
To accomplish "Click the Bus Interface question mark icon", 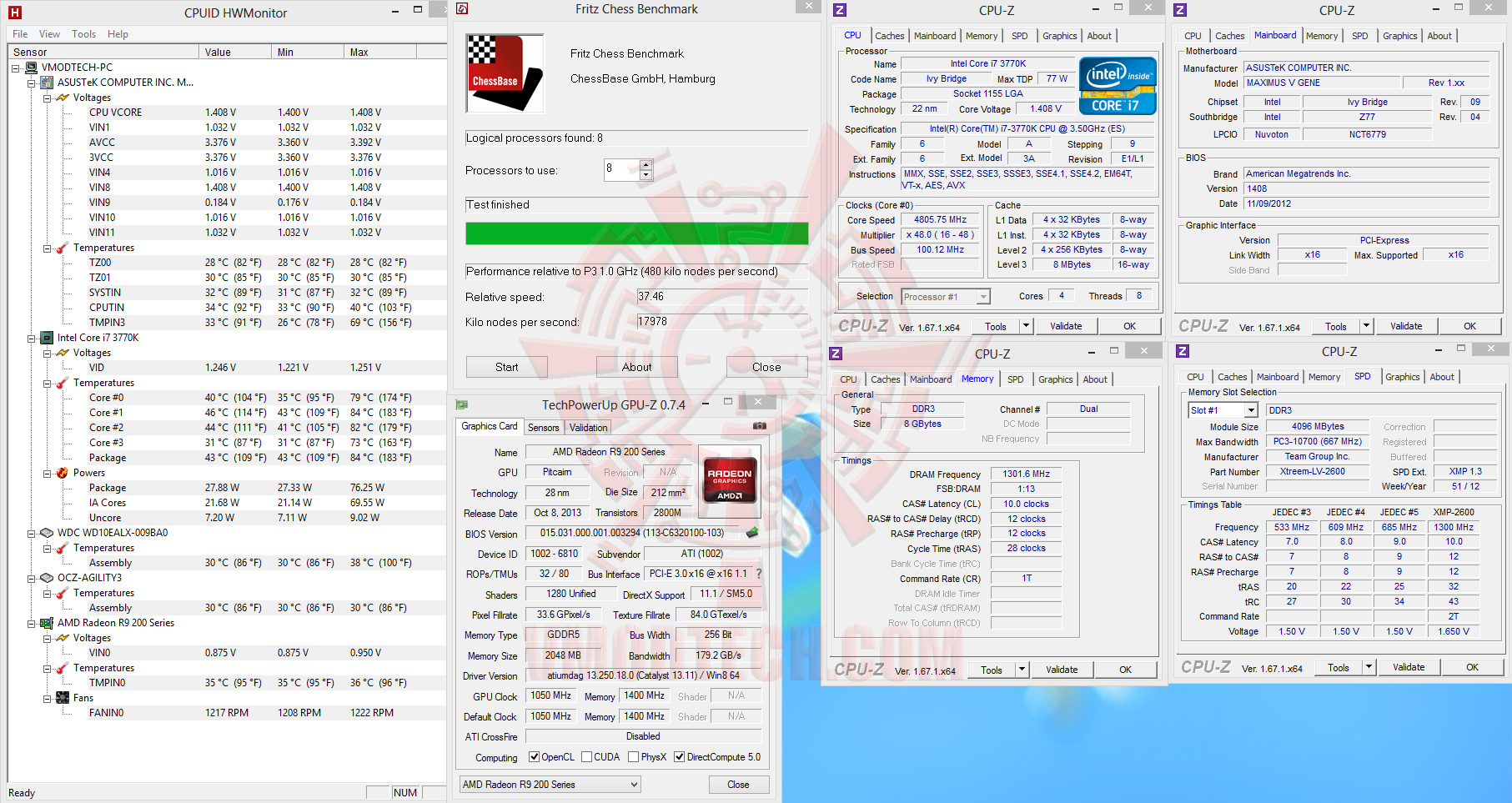I will [x=759, y=574].
